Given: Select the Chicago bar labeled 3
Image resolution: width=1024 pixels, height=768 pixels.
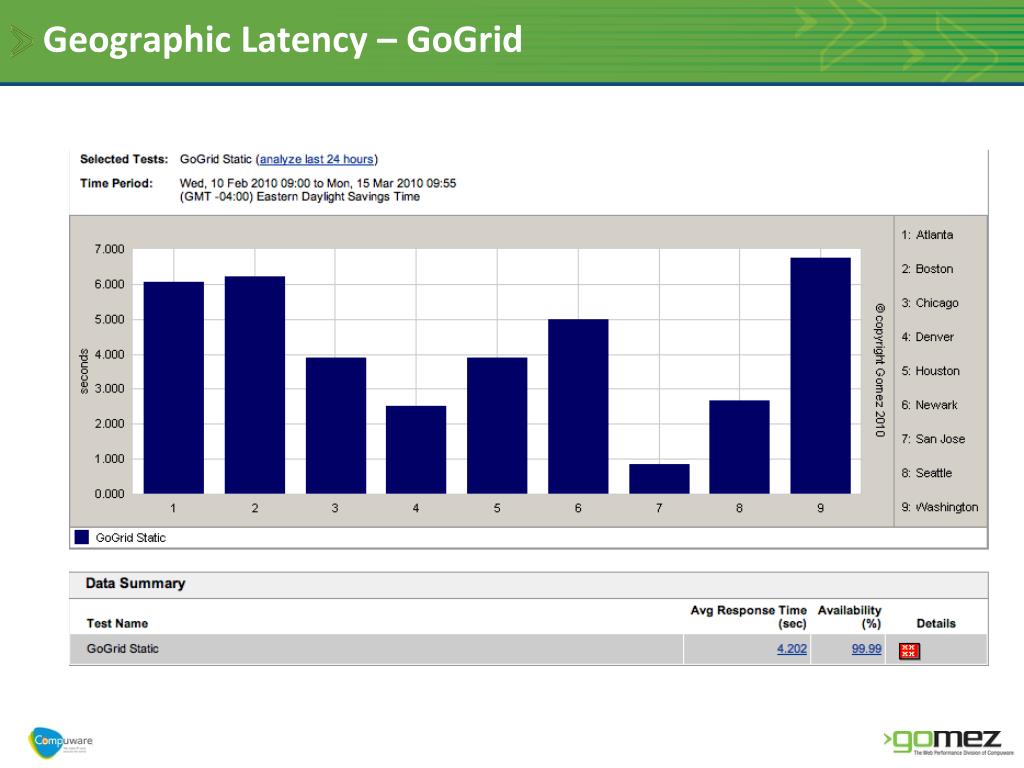Looking at the screenshot, I should click(336, 426).
